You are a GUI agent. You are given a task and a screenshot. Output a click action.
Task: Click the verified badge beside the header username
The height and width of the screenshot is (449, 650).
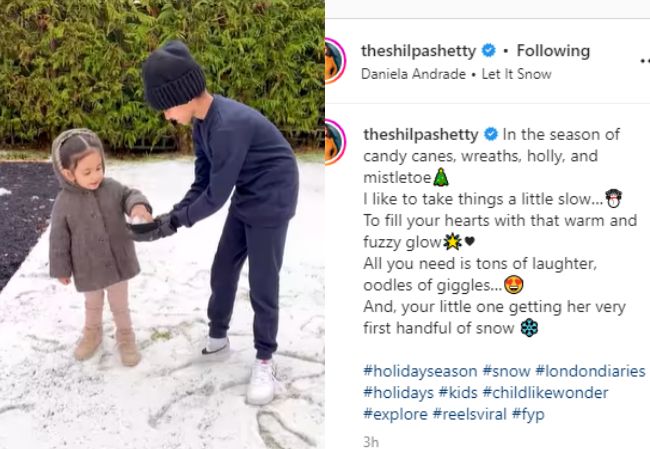pyautogui.click(x=489, y=51)
